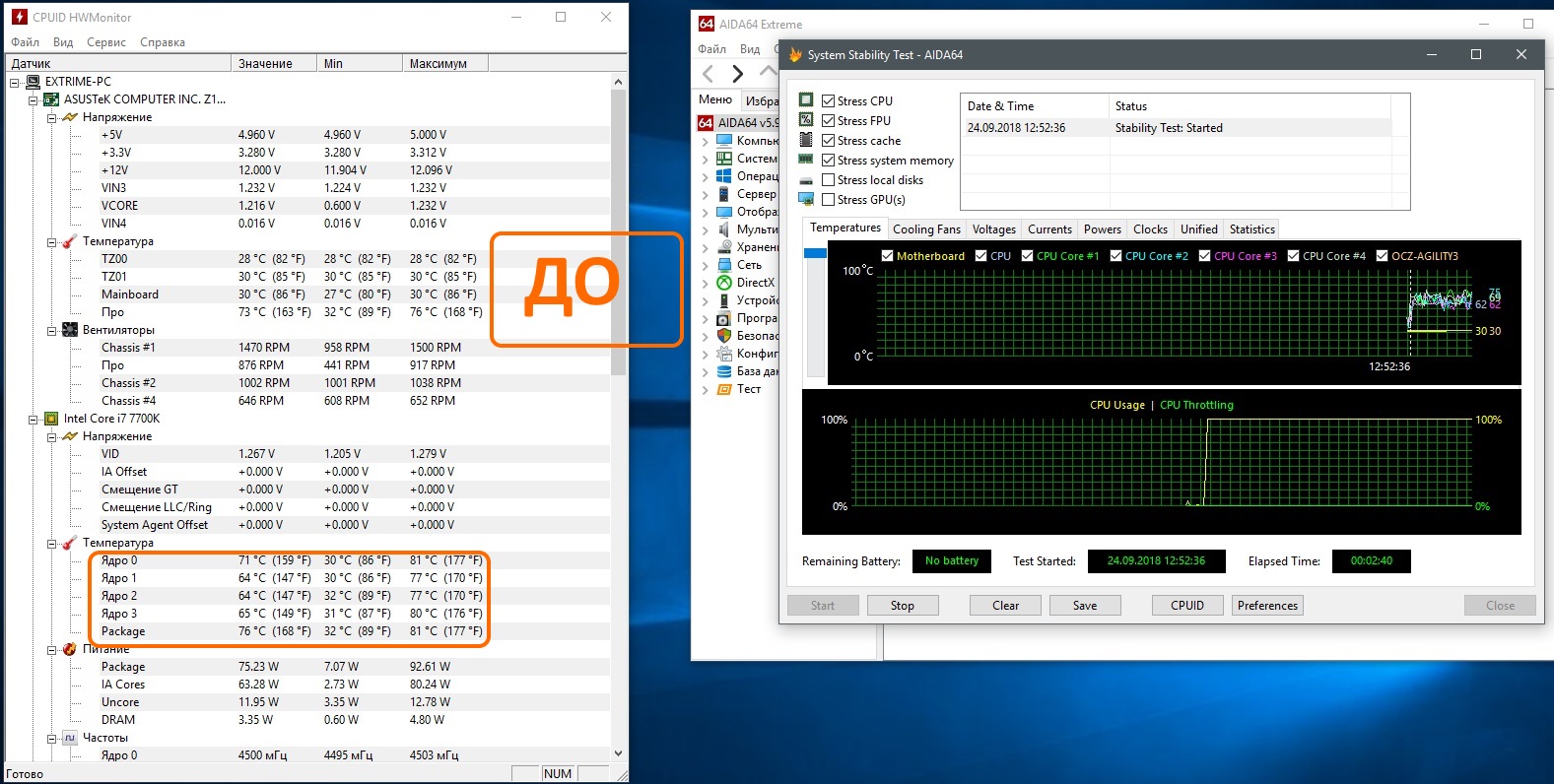Image resolution: width=1554 pixels, height=784 pixels.
Task: Switch to the Cooling Fans tab
Action: click(926, 229)
